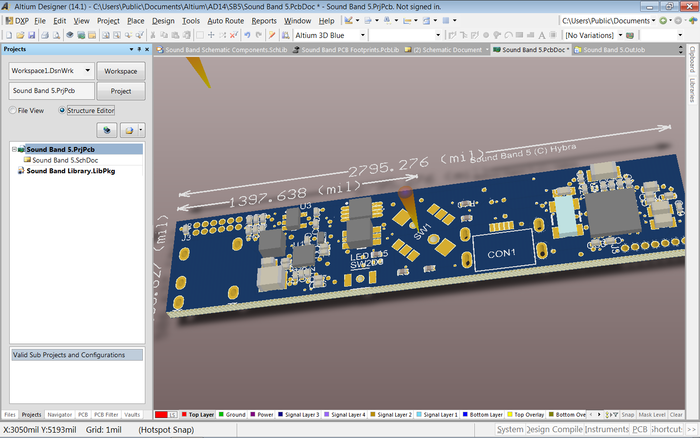Click the Cross Probe pencil icon
Viewport: 700px width, 438px height.
(271, 35)
